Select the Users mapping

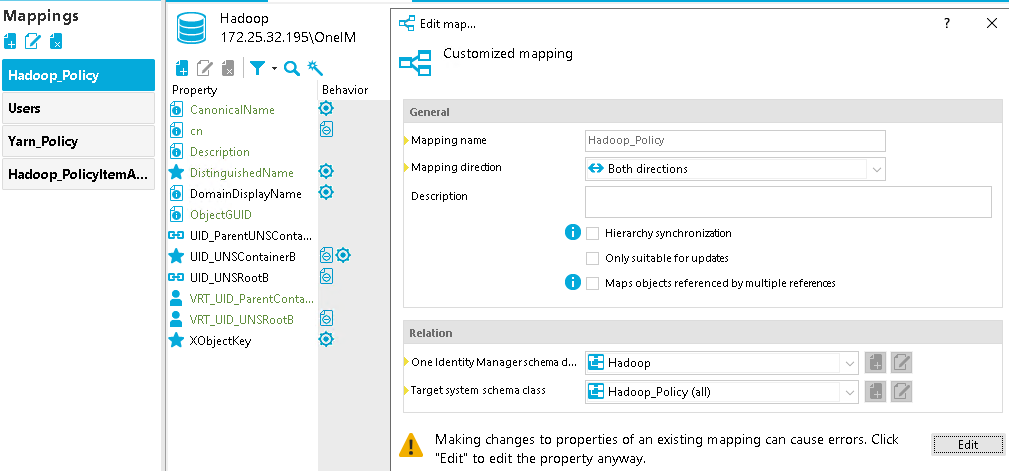pyautogui.click(x=79, y=108)
